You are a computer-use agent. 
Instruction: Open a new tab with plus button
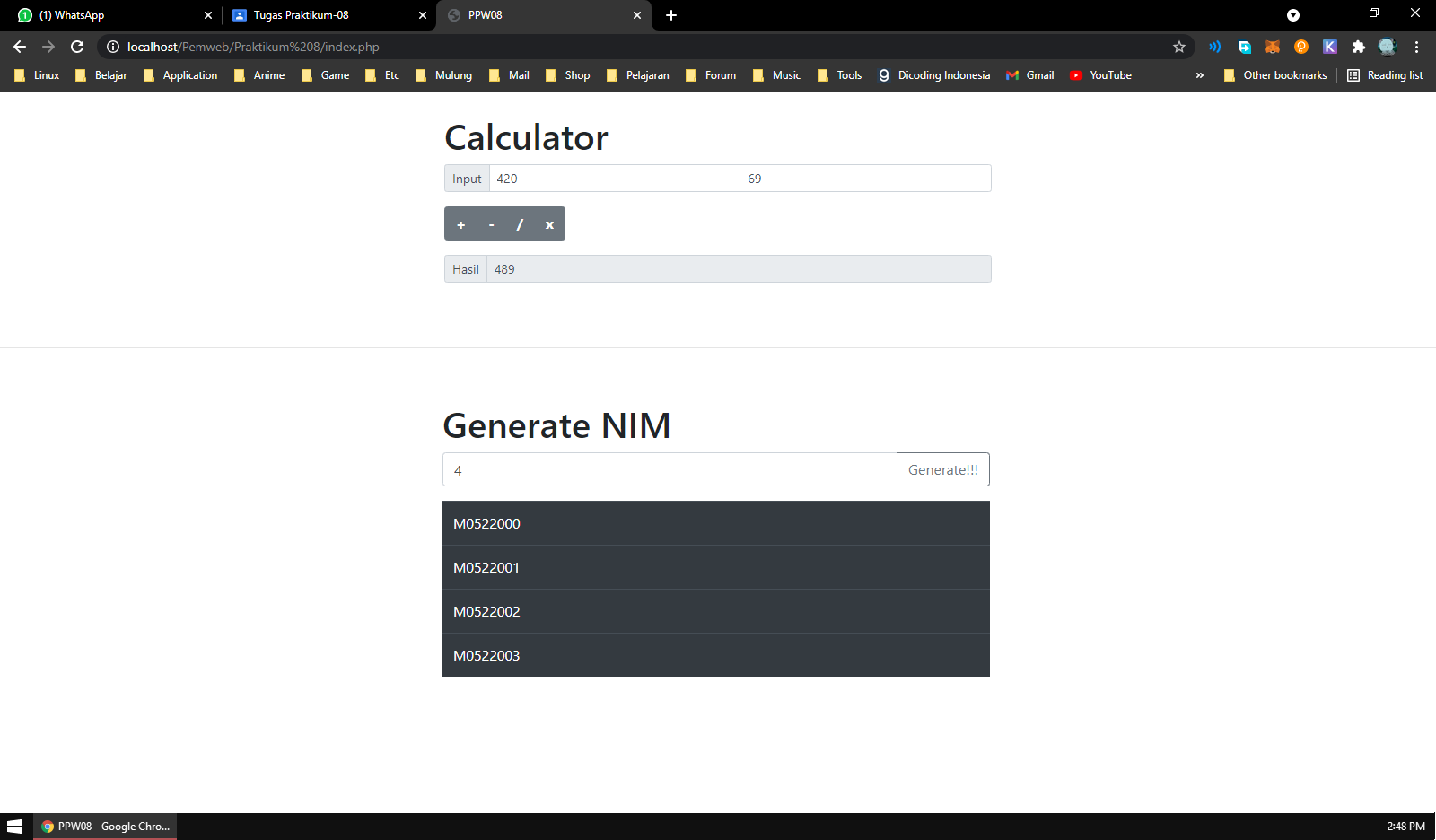[671, 15]
